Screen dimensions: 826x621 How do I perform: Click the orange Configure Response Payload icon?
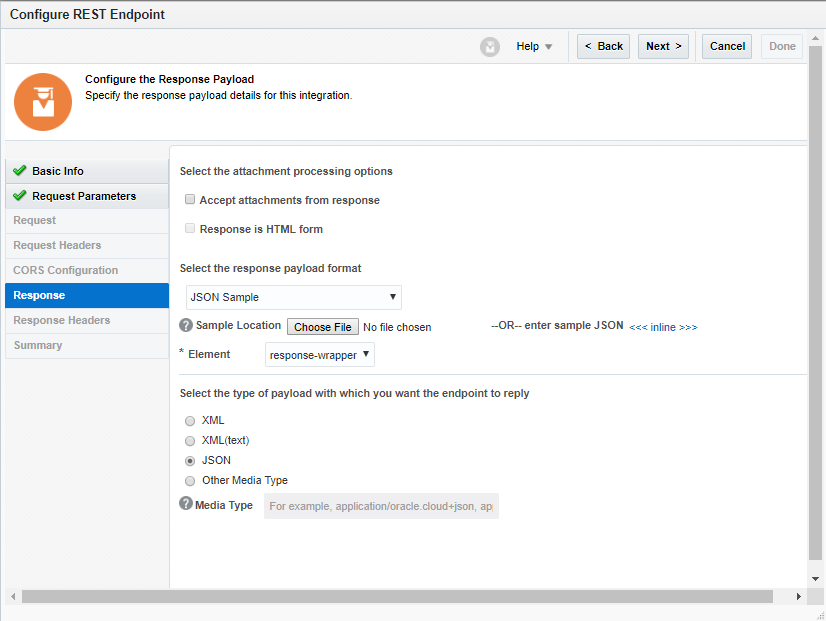point(42,101)
